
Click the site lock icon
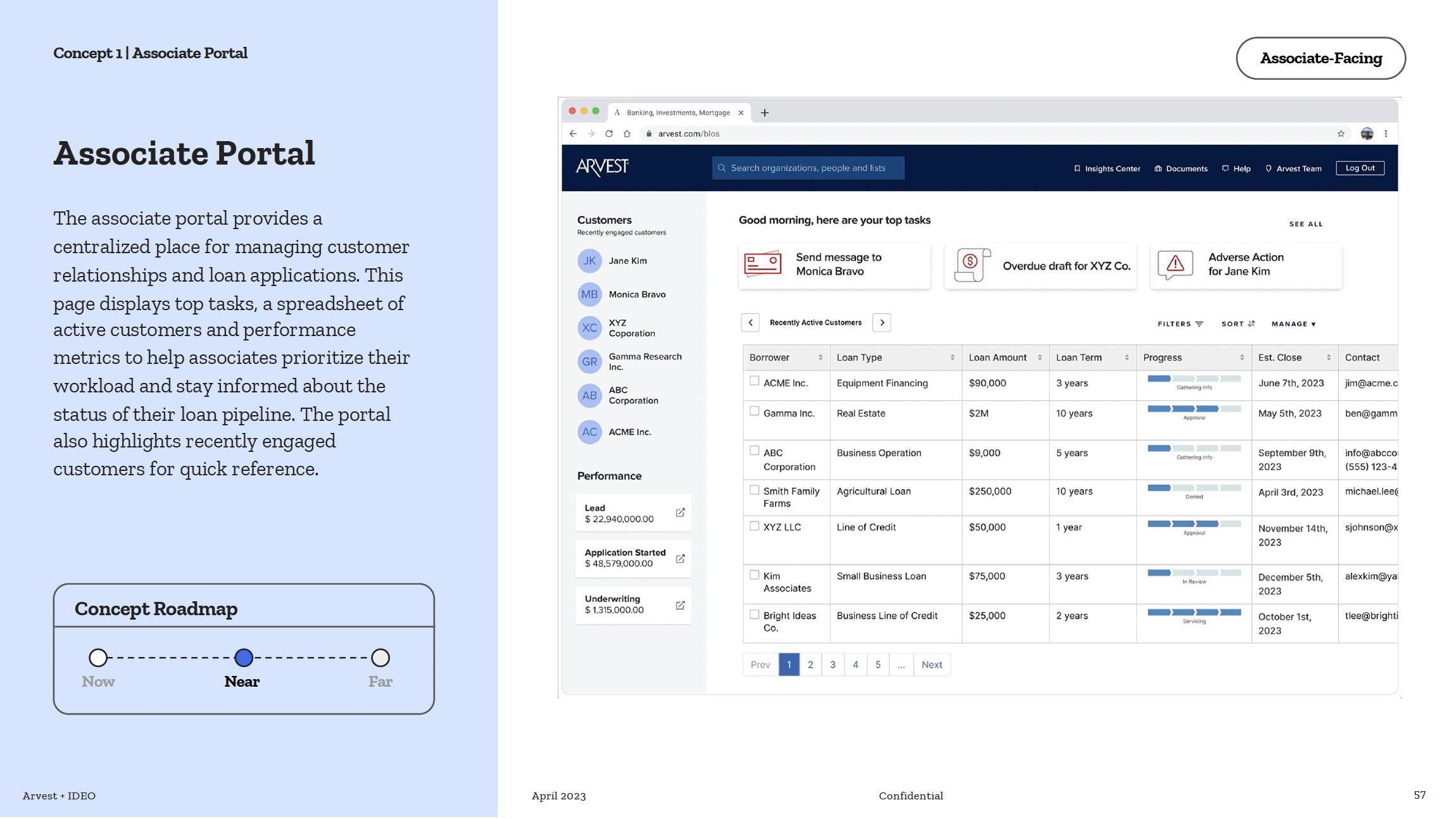[649, 134]
